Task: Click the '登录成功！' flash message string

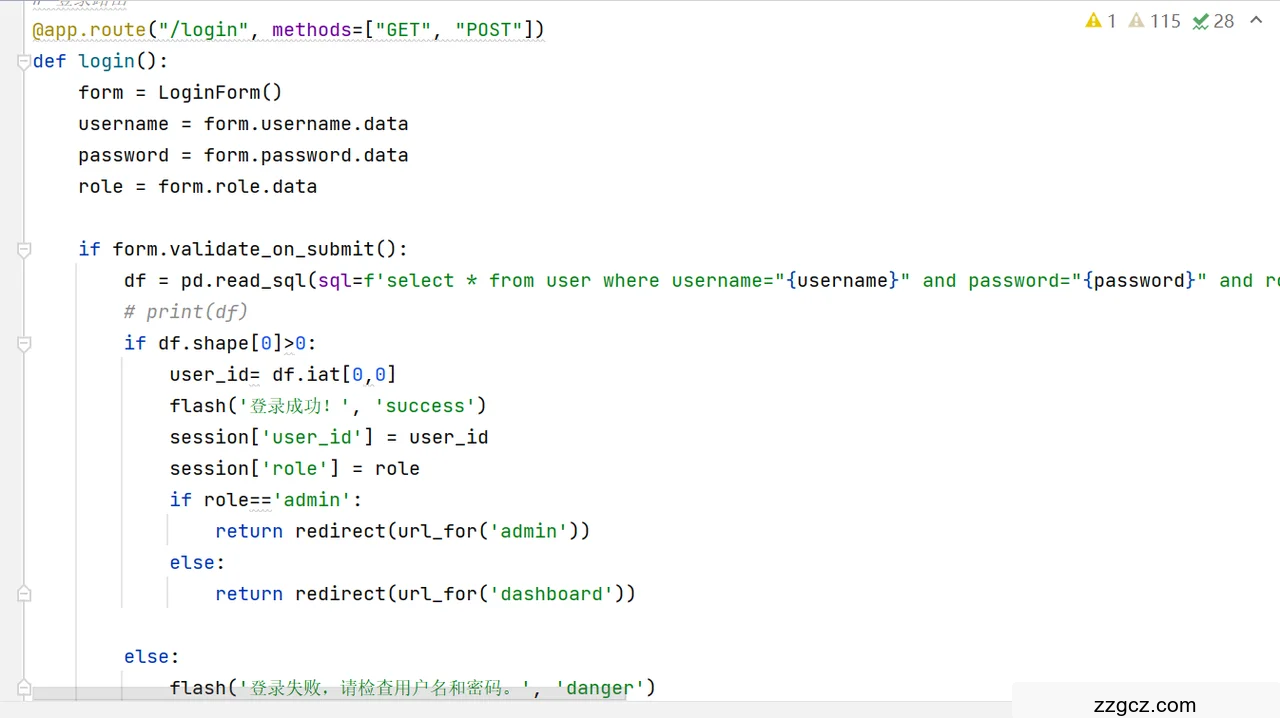Action: 294,406
